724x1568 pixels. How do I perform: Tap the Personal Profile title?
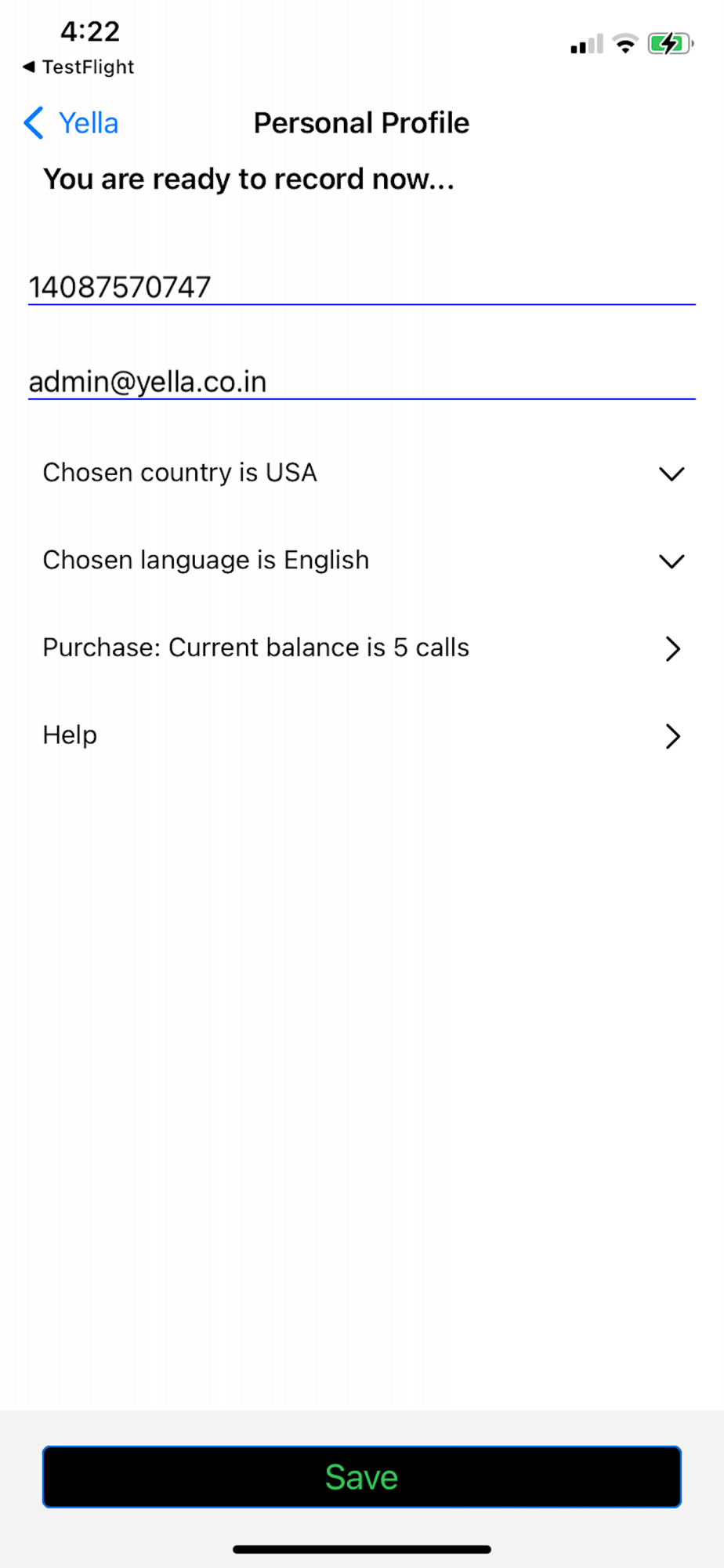361,123
